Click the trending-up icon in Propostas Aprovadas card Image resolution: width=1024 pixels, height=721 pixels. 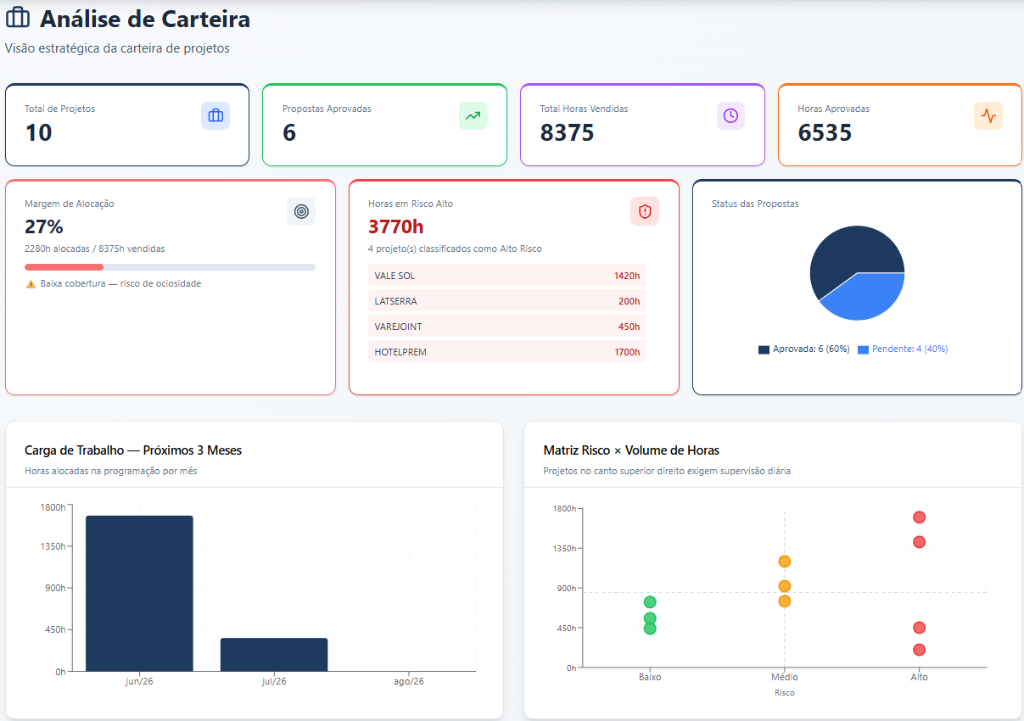[473, 116]
